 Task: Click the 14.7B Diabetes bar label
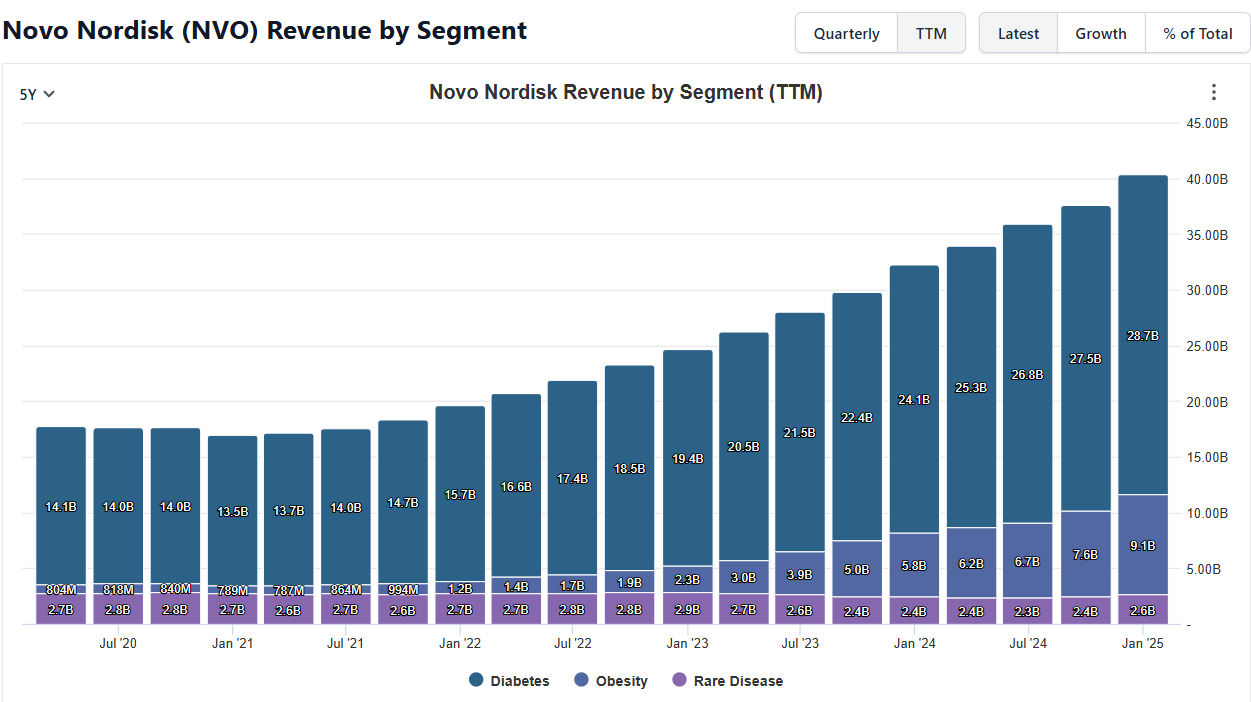(403, 503)
